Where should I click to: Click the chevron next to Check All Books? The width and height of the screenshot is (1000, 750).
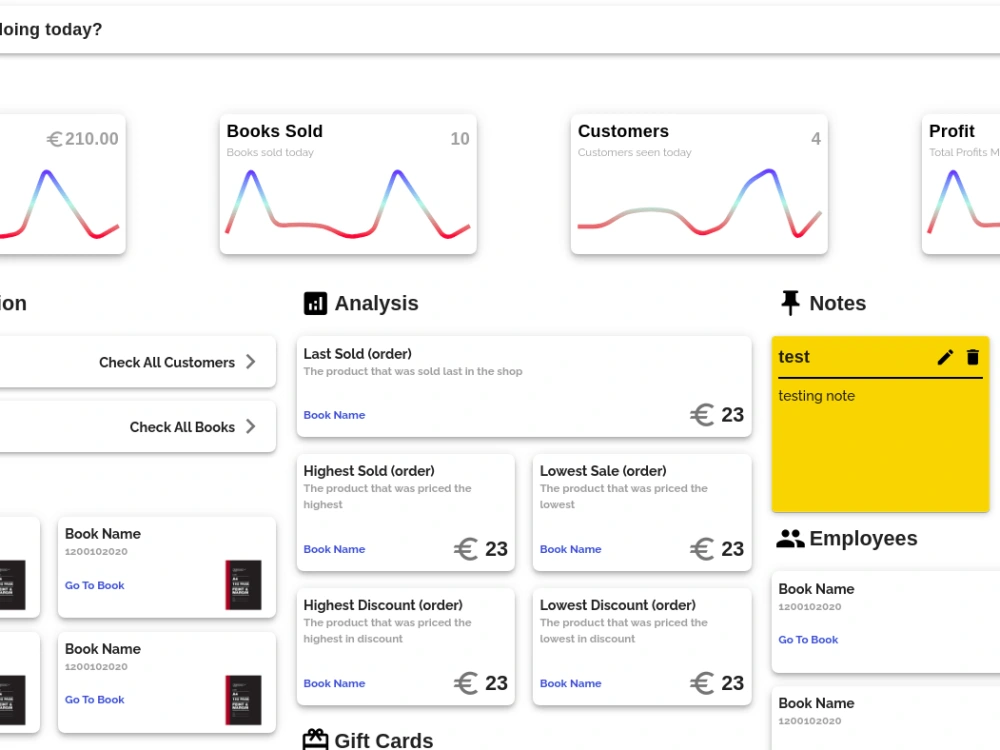coord(251,427)
